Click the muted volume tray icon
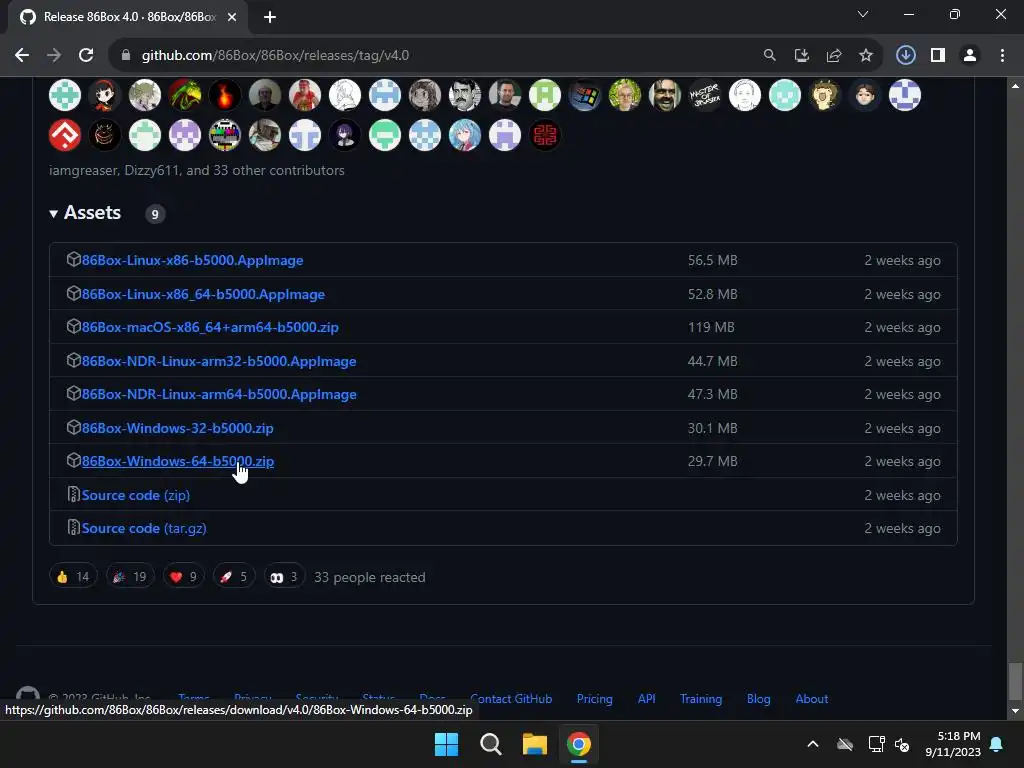1024x768 pixels. click(902, 744)
